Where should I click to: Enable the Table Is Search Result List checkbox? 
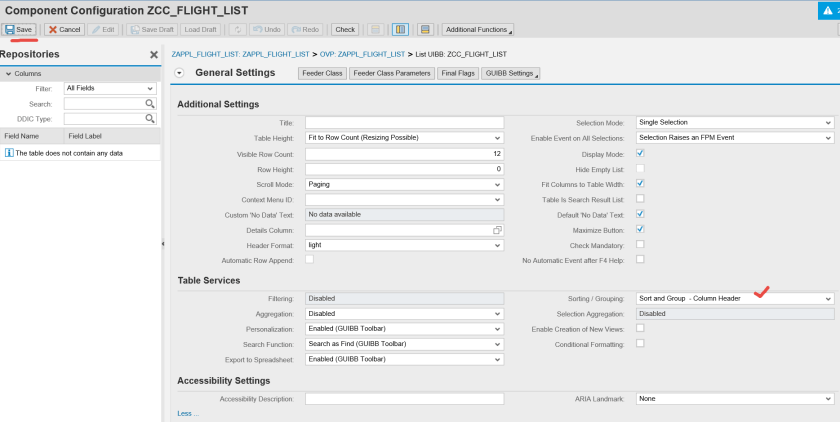coord(640,199)
